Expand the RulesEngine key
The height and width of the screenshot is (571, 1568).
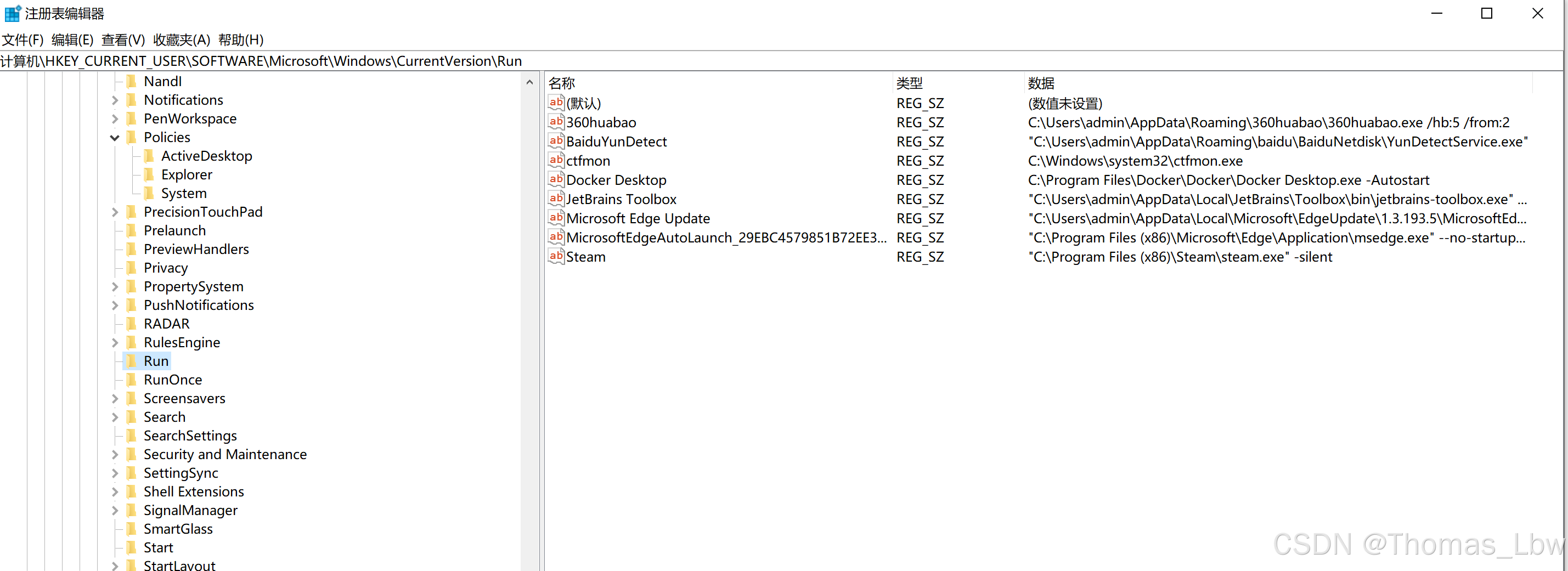click(x=115, y=342)
